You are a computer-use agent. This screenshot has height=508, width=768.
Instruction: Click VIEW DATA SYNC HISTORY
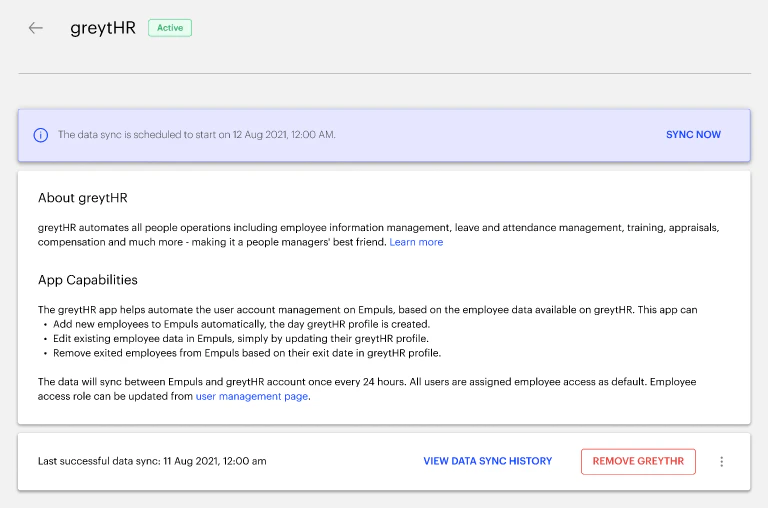pyautogui.click(x=487, y=461)
